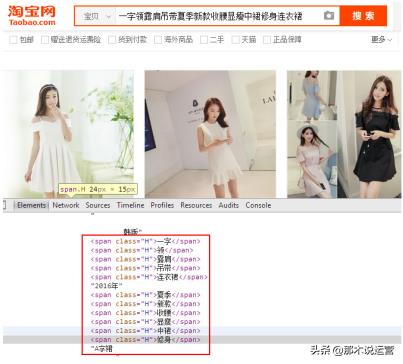The image size is (403, 364).
Task: Open image search camera icon
Action: [329, 15]
